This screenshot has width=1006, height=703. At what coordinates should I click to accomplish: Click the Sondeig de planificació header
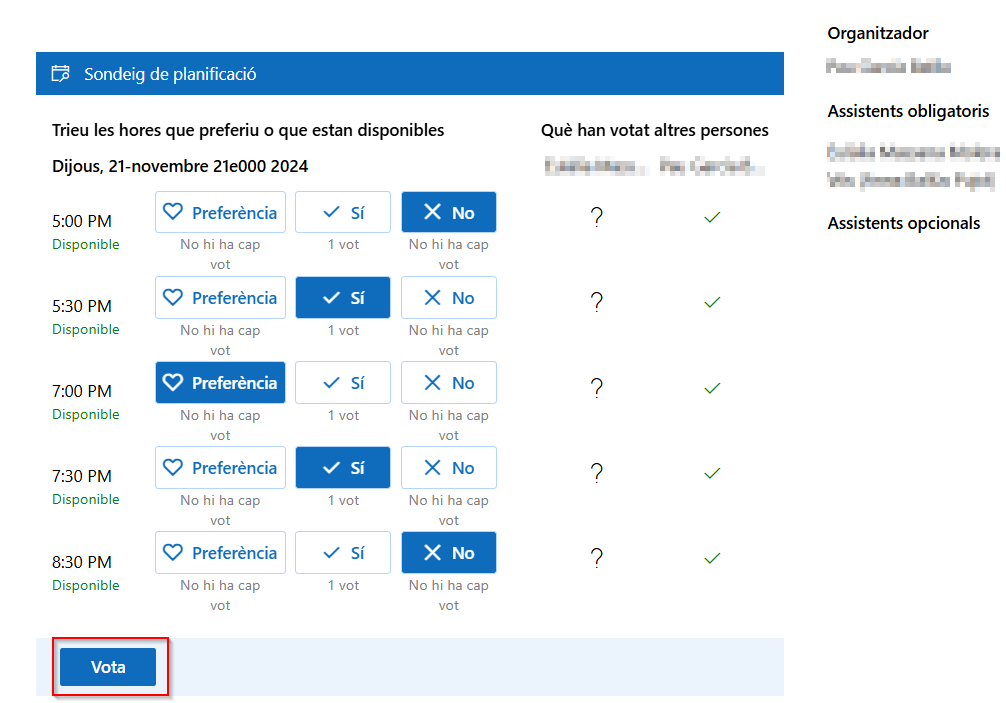170,74
